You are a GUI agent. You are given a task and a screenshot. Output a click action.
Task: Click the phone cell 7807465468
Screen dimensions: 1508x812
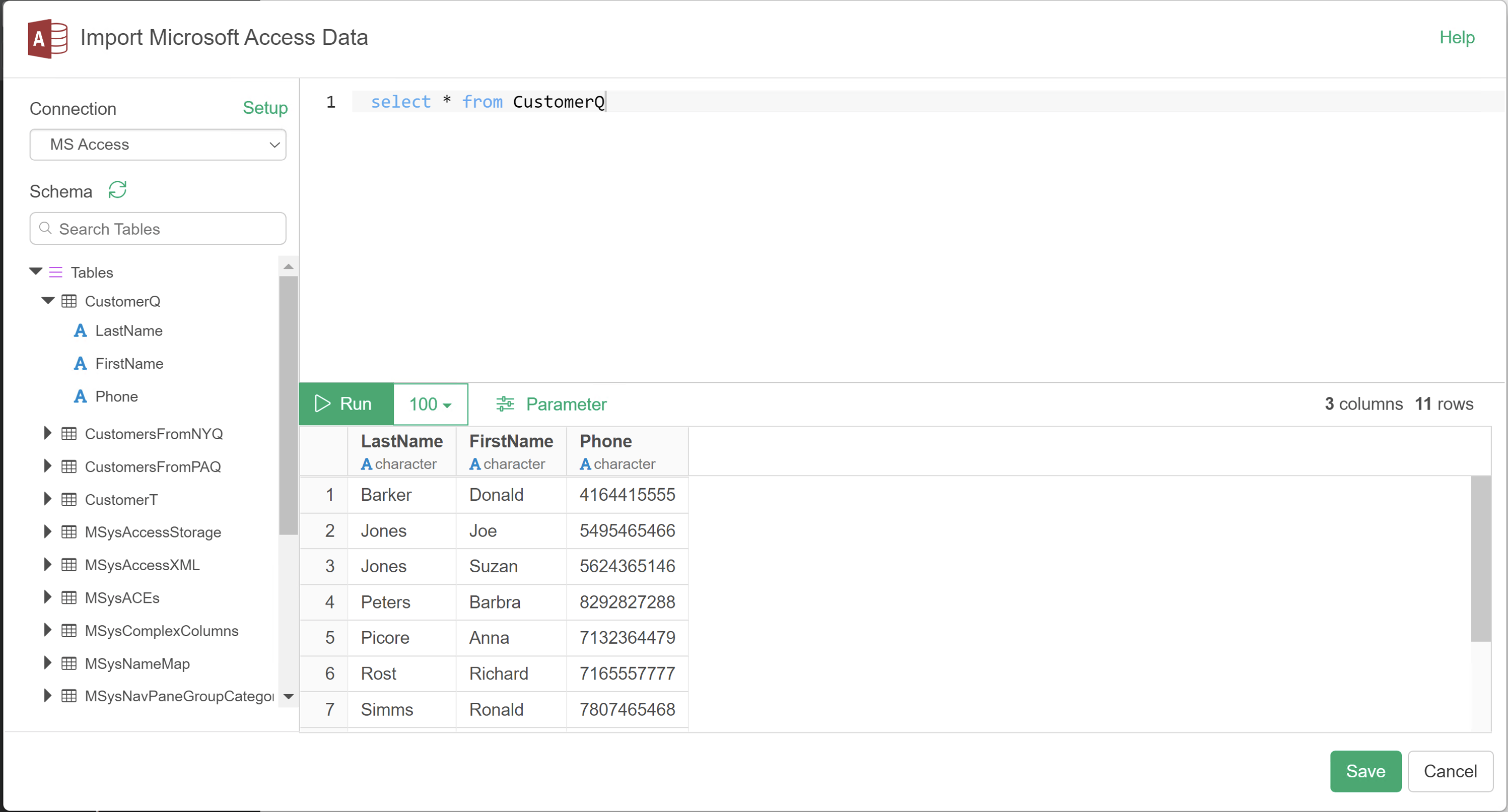pyautogui.click(x=627, y=709)
